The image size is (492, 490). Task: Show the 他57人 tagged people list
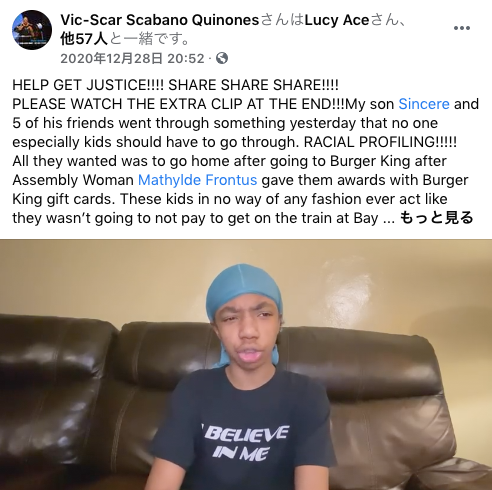tap(84, 39)
